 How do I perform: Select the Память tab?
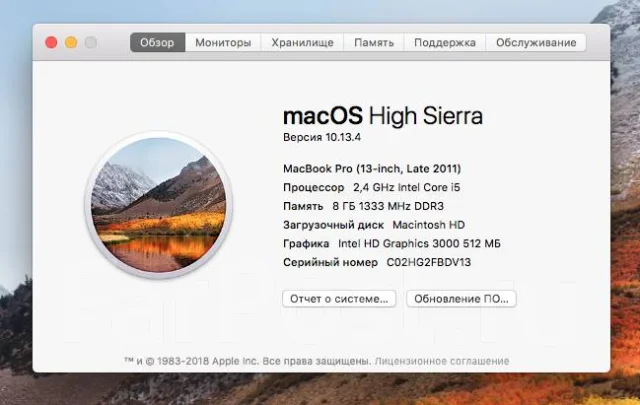pyautogui.click(x=374, y=42)
